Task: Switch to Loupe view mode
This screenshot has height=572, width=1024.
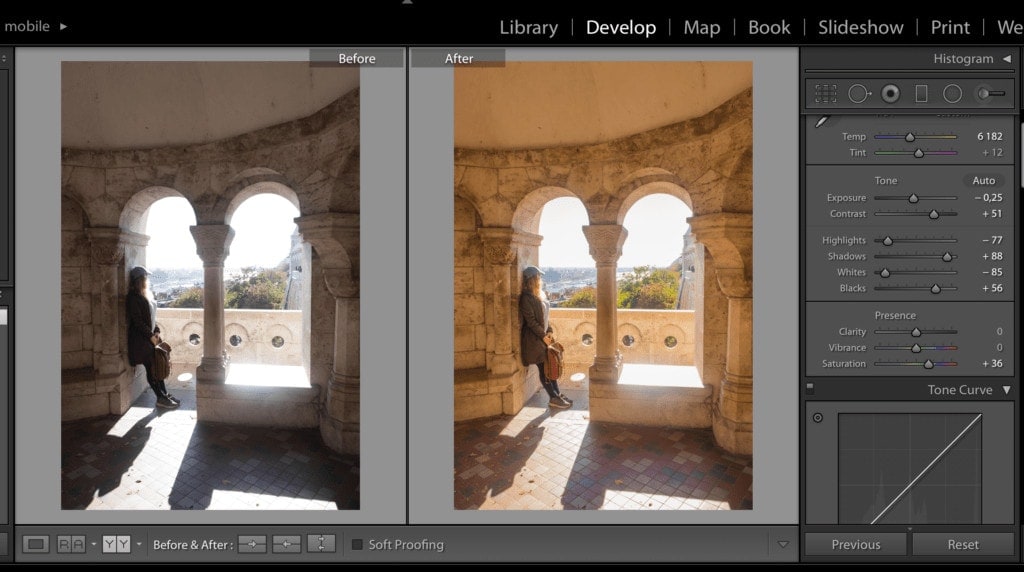Action: tap(36, 545)
